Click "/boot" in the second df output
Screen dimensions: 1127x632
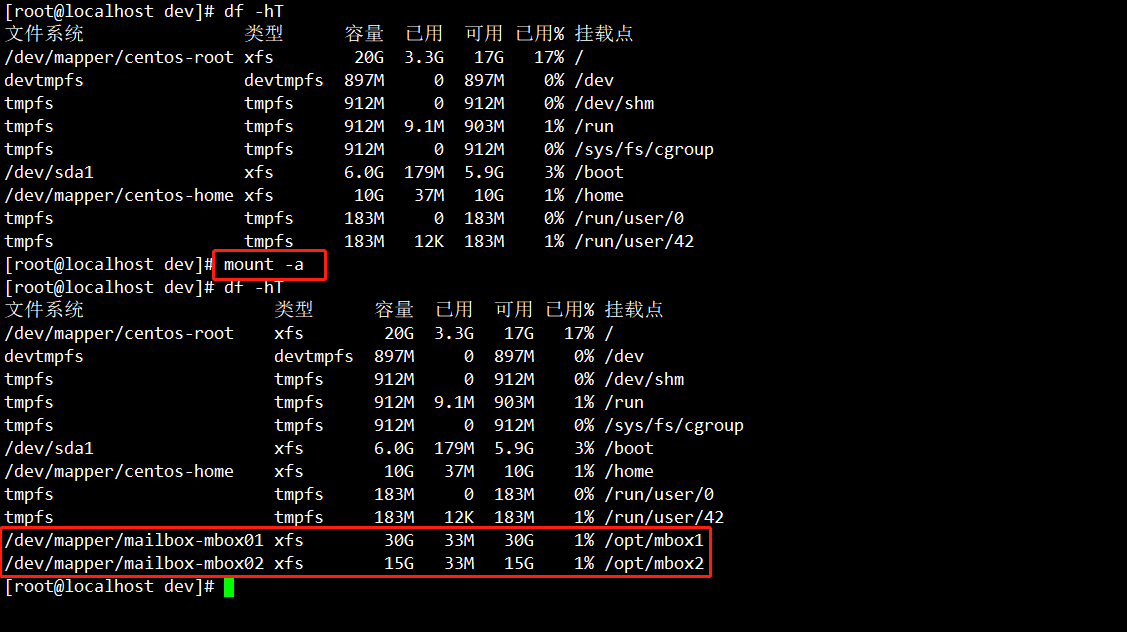point(629,449)
